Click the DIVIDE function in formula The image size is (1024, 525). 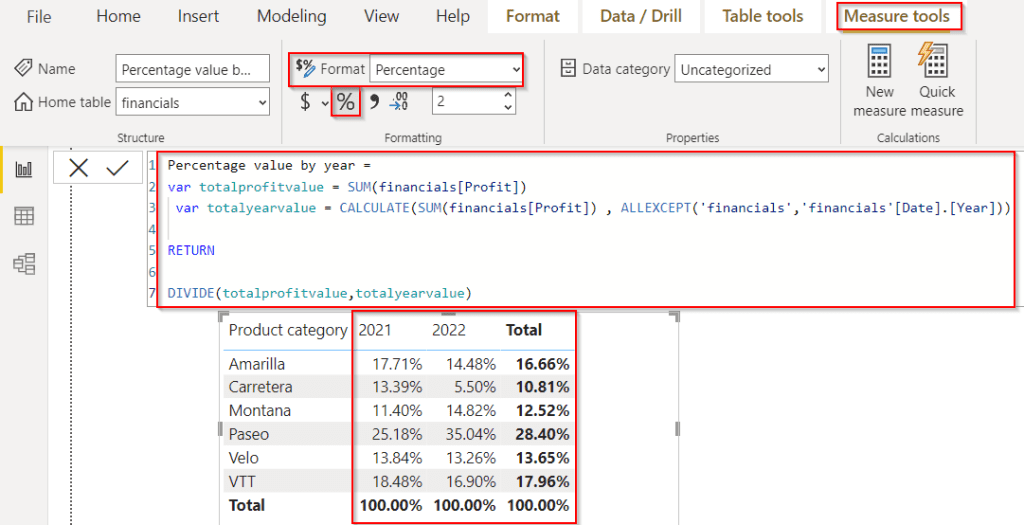coord(191,293)
